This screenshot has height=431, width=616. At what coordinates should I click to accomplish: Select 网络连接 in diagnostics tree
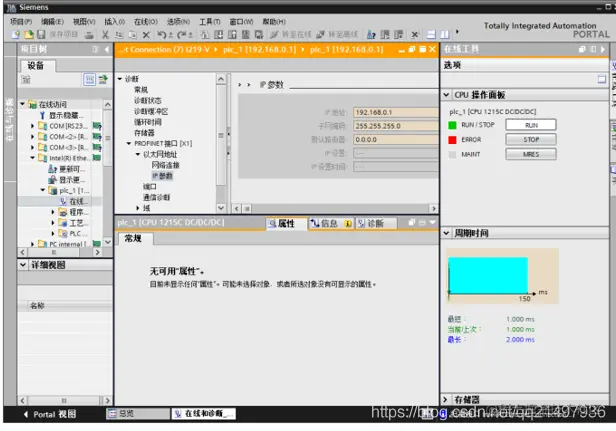pyautogui.click(x=165, y=165)
